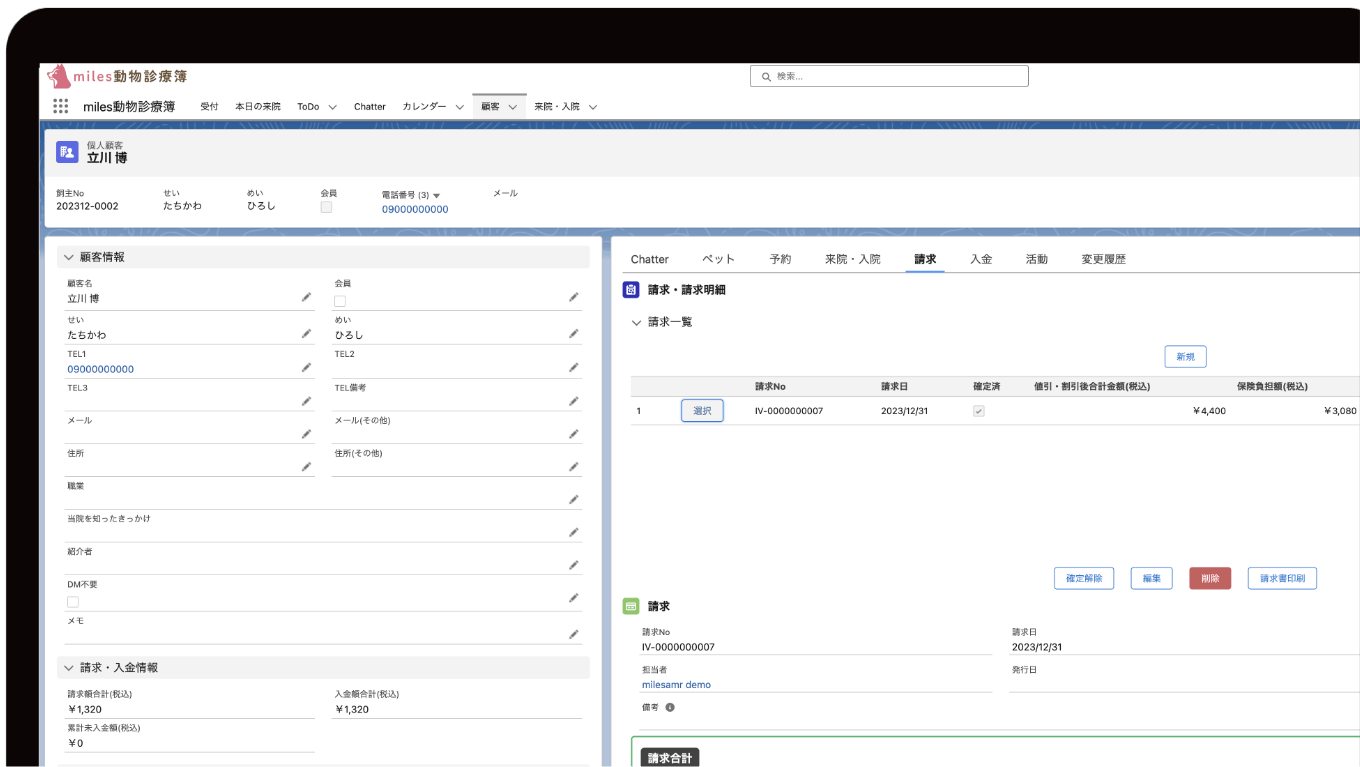Expand the 電話番号 (3) dropdown
Viewport: 1360px width, 767px height.
pyautogui.click(x=437, y=195)
